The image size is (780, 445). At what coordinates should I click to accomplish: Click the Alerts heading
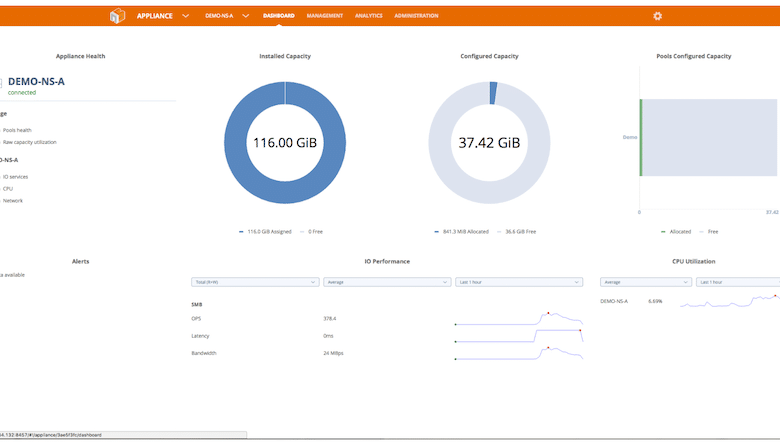pyautogui.click(x=81, y=262)
